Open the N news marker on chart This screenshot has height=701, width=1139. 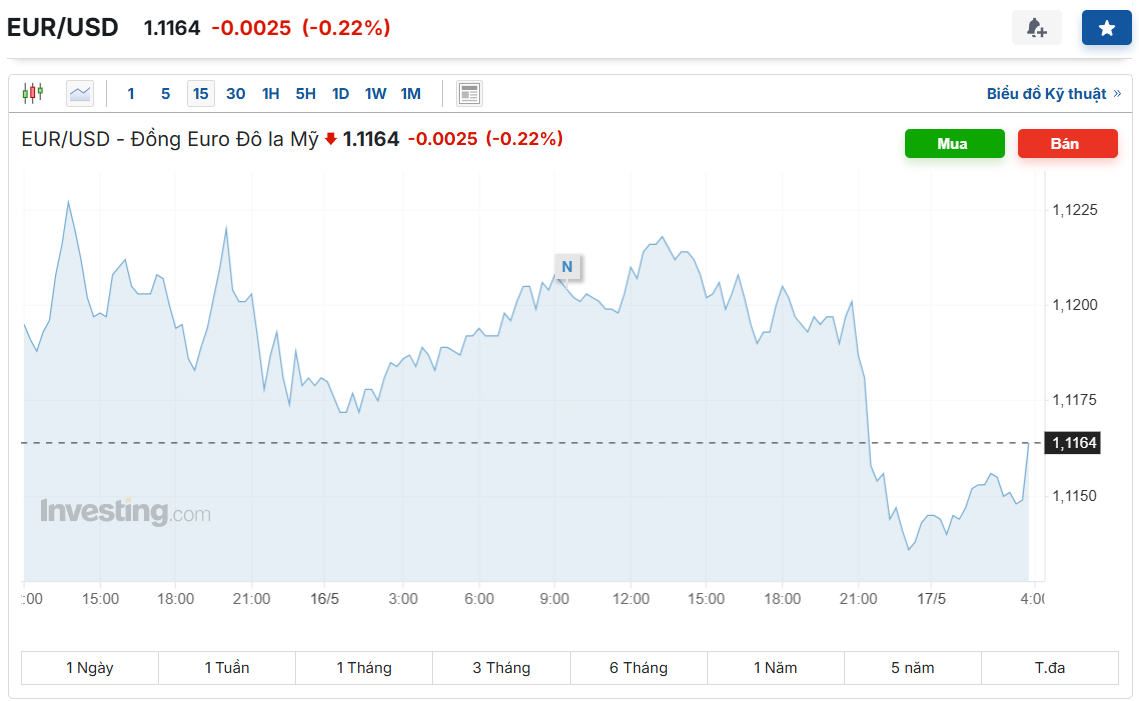tap(567, 267)
